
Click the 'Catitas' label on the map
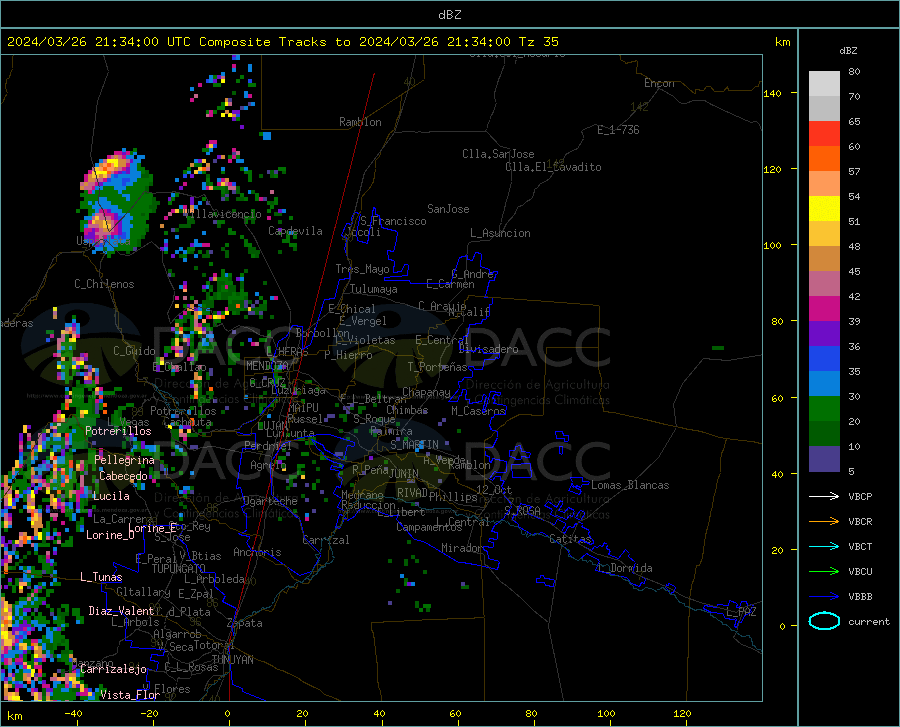(x=570, y=539)
